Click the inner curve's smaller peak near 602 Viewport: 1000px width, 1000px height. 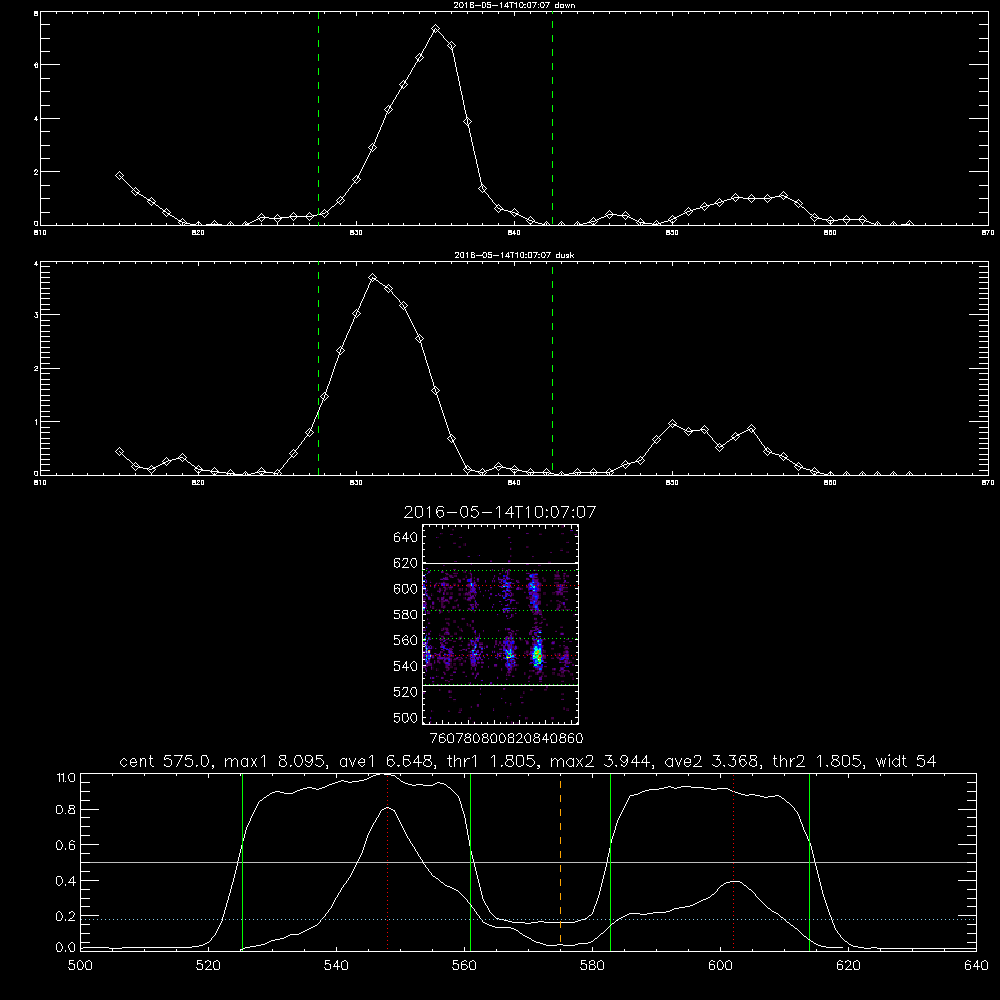734,881
